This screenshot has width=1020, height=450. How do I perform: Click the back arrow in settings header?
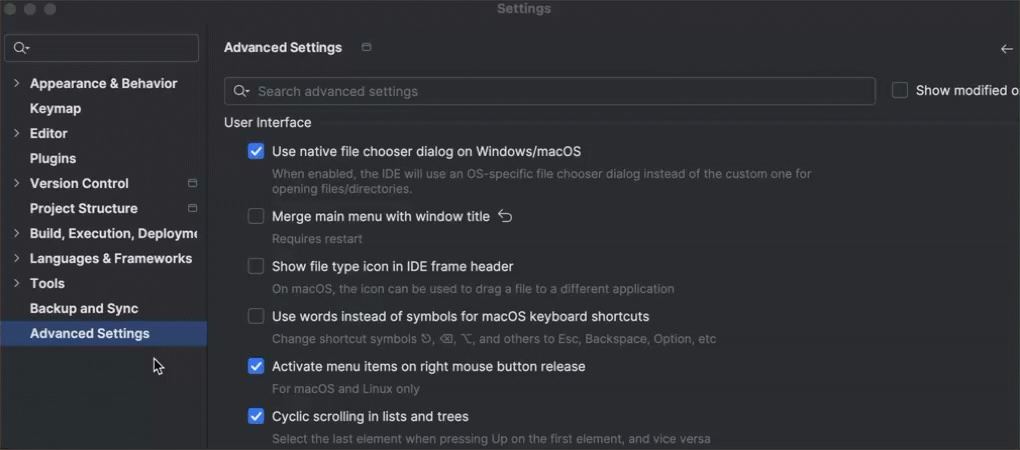(1006, 48)
